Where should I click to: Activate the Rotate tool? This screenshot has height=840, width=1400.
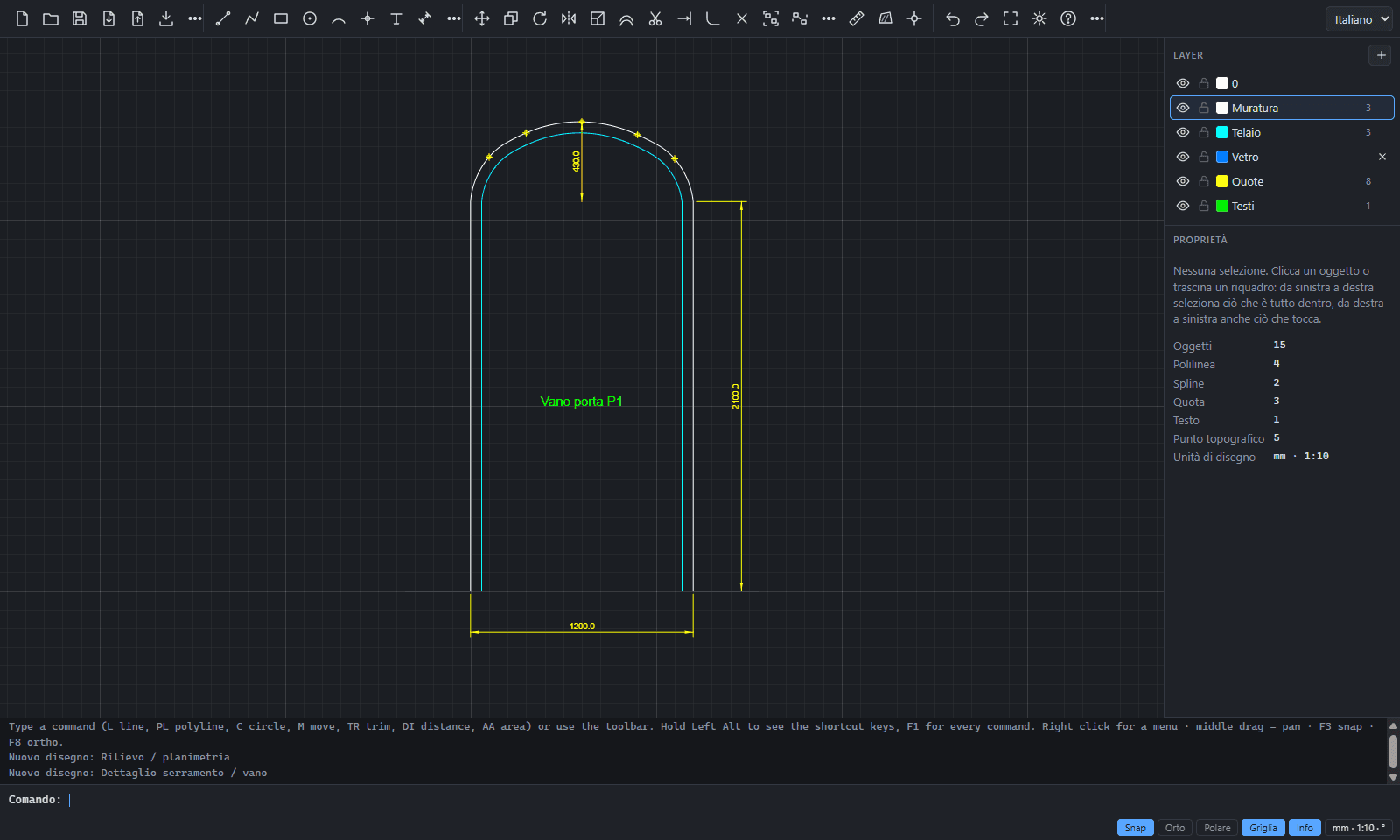tap(540, 18)
